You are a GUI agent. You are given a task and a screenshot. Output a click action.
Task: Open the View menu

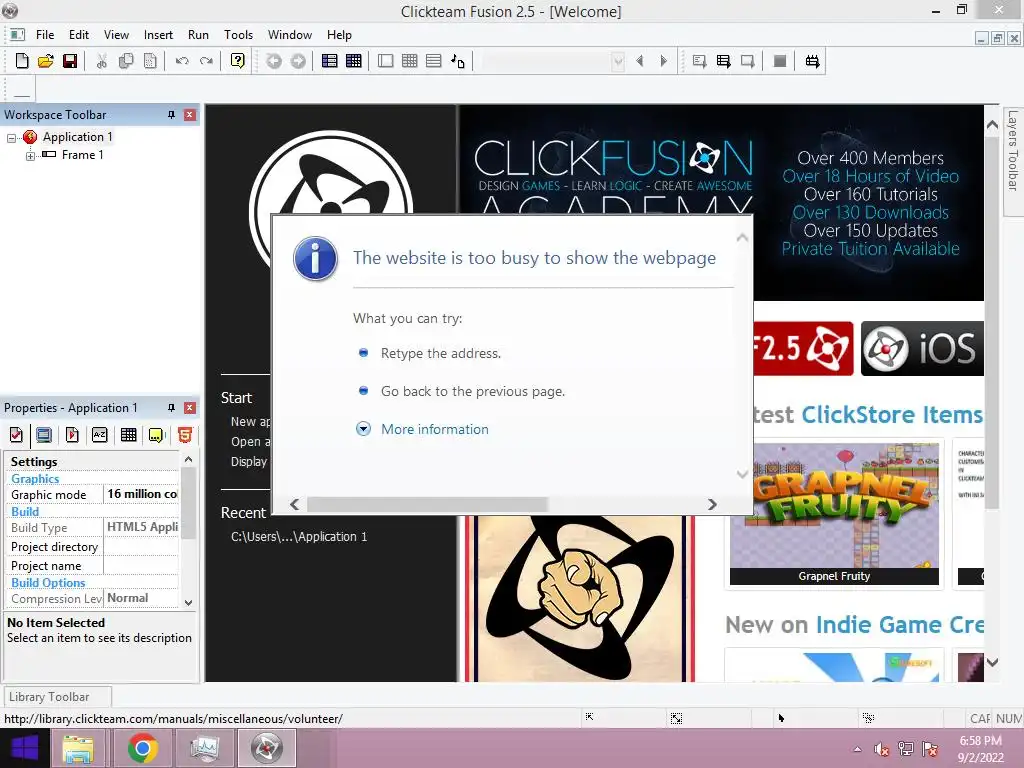click(x=116, y=35)
